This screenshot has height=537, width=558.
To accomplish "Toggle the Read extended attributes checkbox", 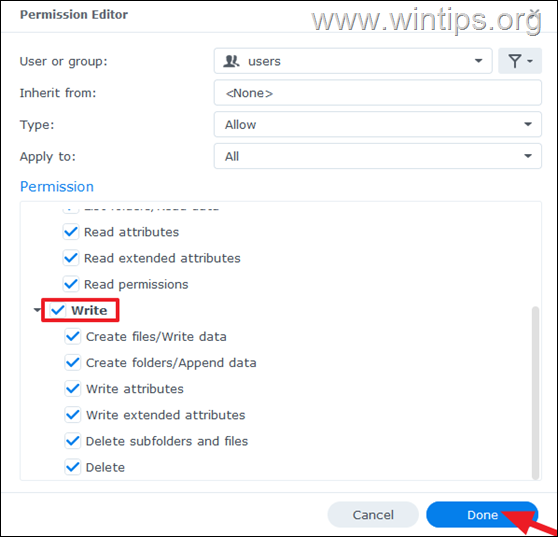I will (71, 258).
